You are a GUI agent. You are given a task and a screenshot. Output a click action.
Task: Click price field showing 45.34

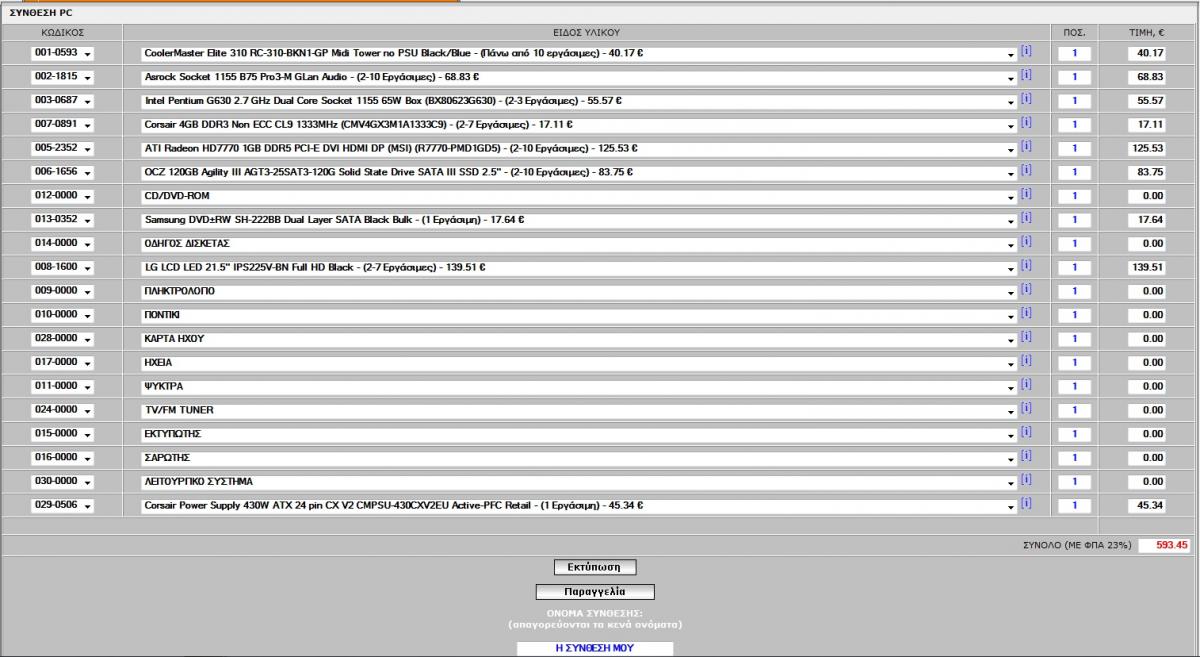(1146, 505)
